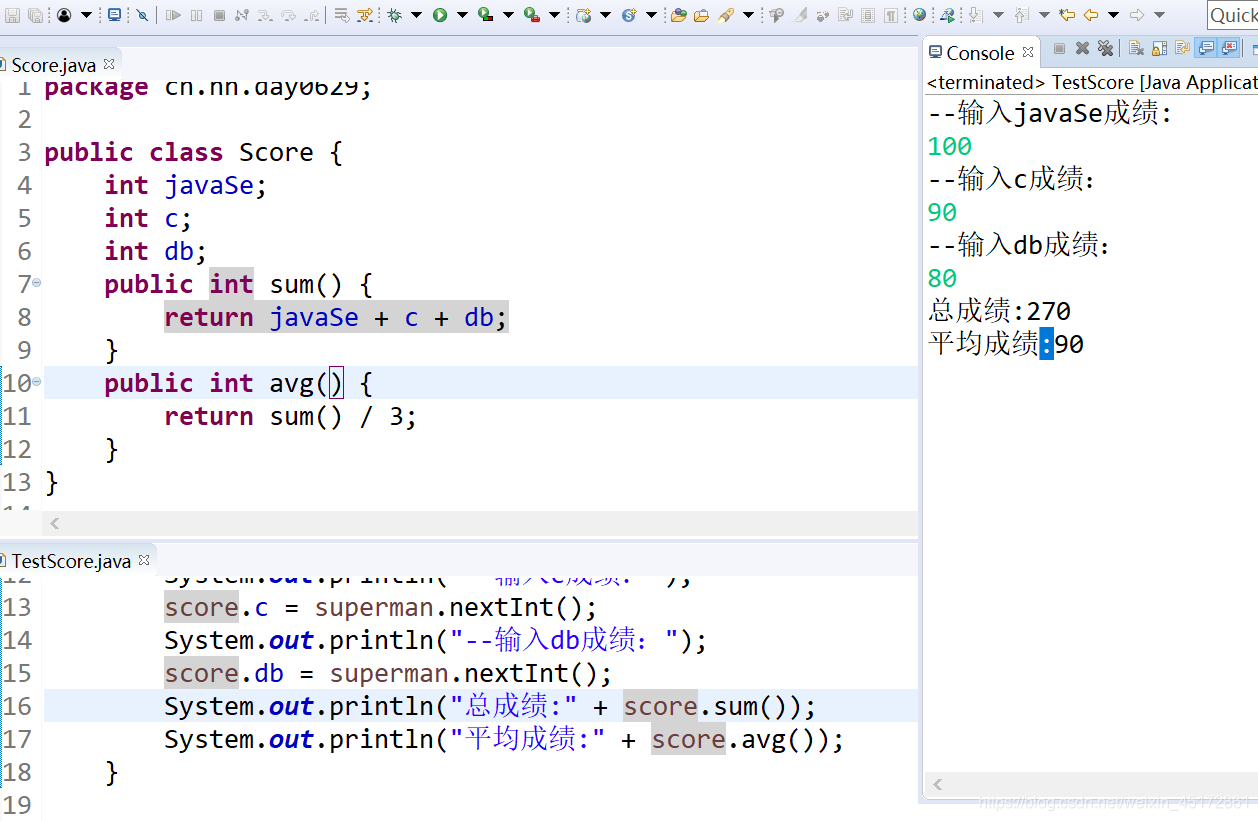Click the Terminate stop icon in main toolbar
This screenshot has width=1258, height=821.
219,15
